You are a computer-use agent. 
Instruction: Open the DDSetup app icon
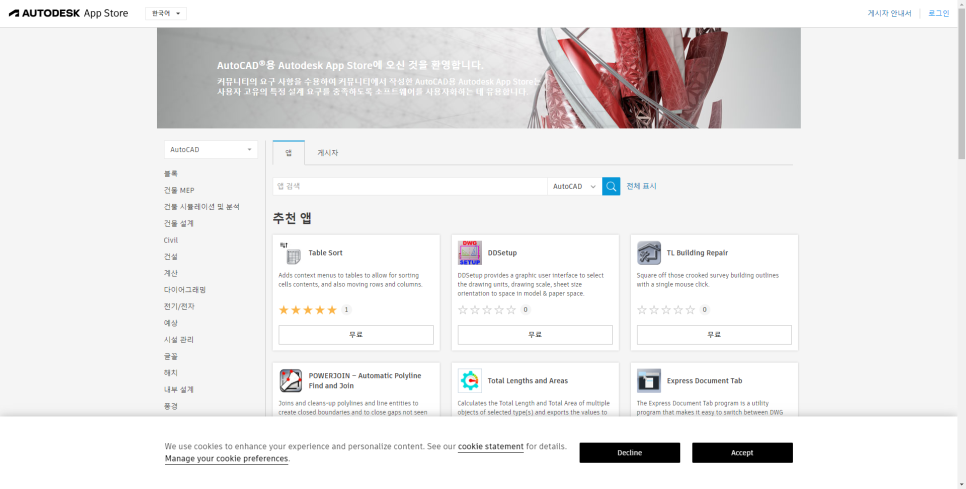[x=470, y=253]
